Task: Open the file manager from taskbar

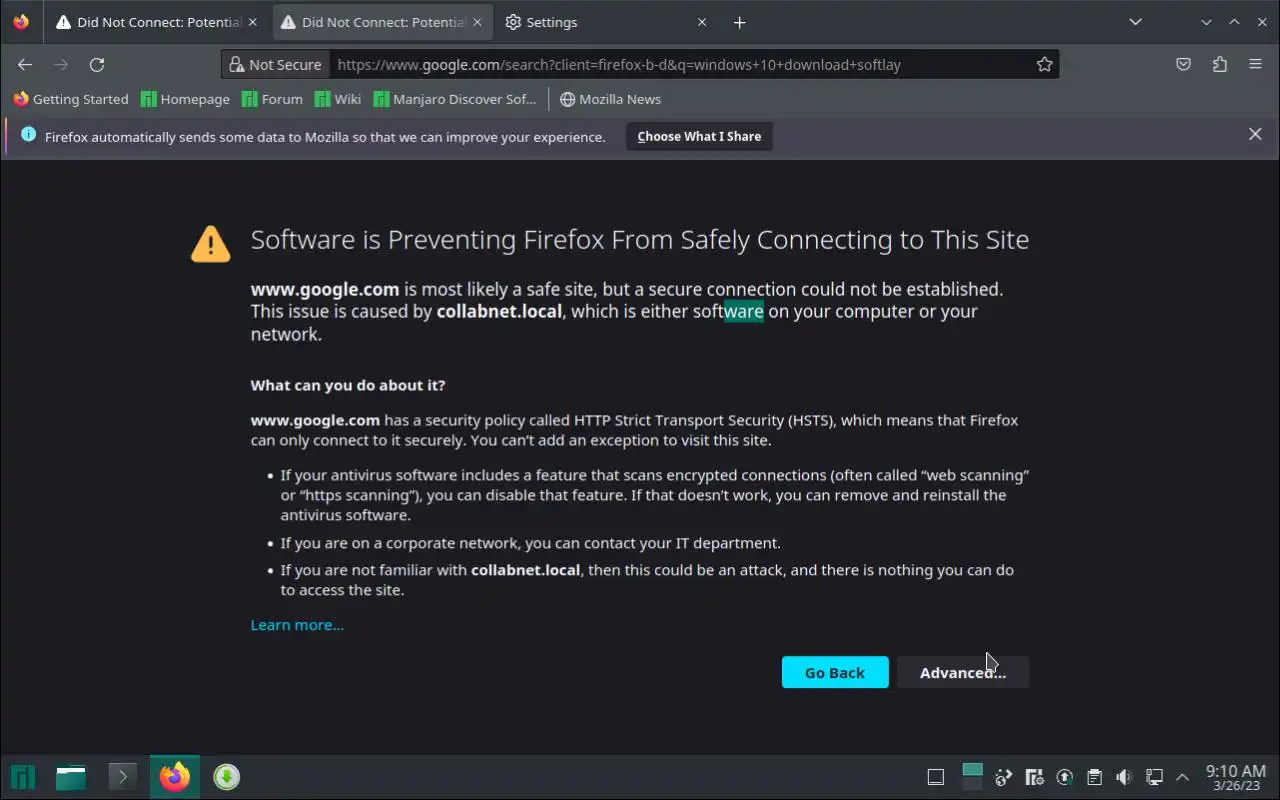Action: click(x=71, y=777)
